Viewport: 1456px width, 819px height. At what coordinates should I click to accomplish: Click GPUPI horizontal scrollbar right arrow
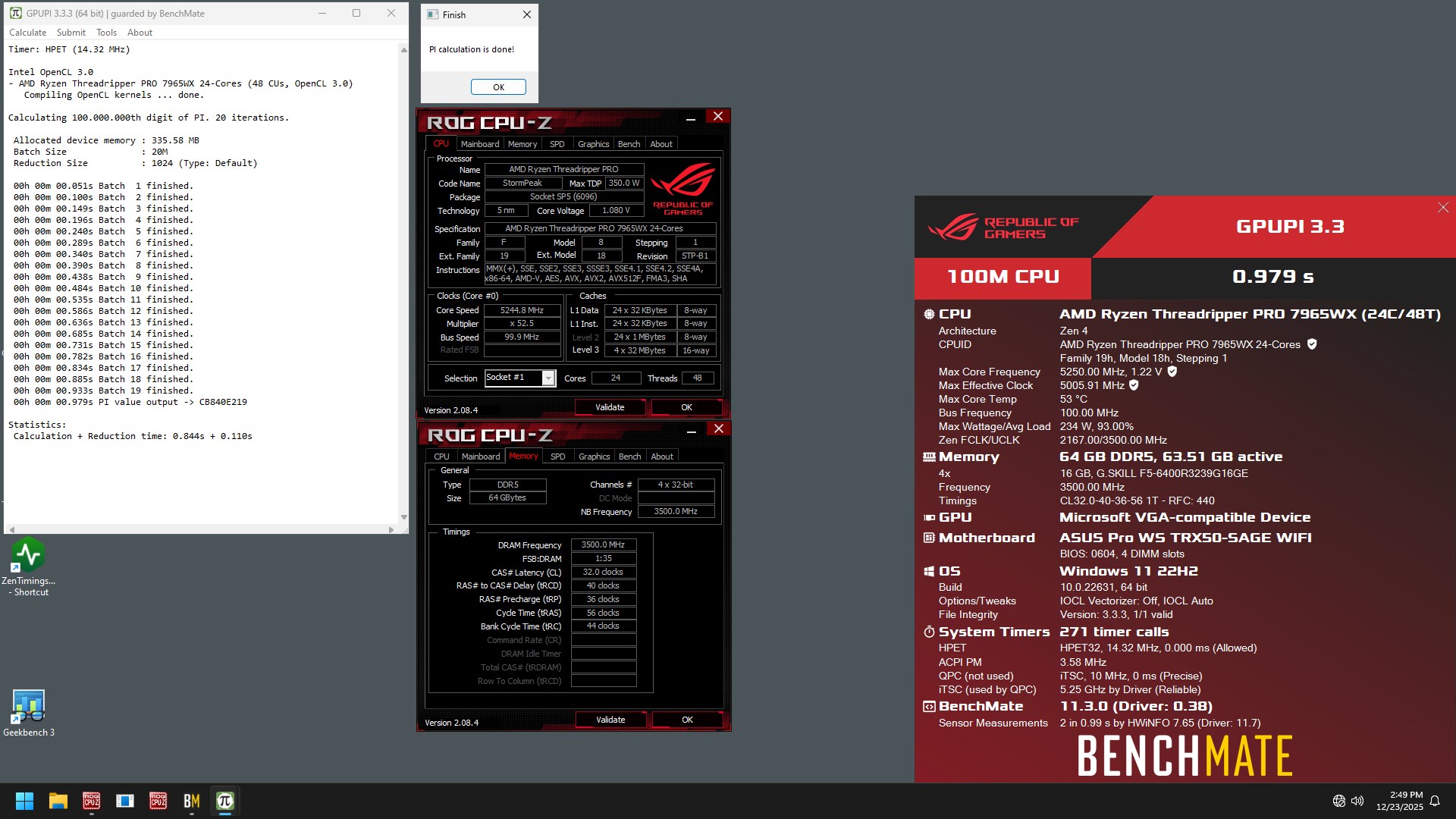click(391, 529)
